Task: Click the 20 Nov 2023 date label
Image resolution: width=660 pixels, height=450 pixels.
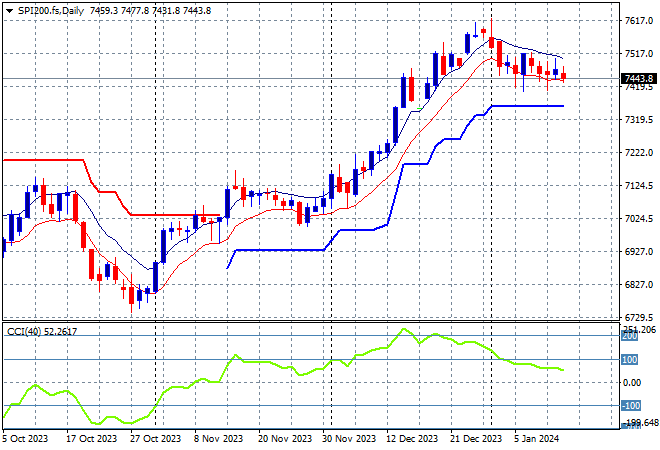Action: pyautogui.click(x=283, y=438)
